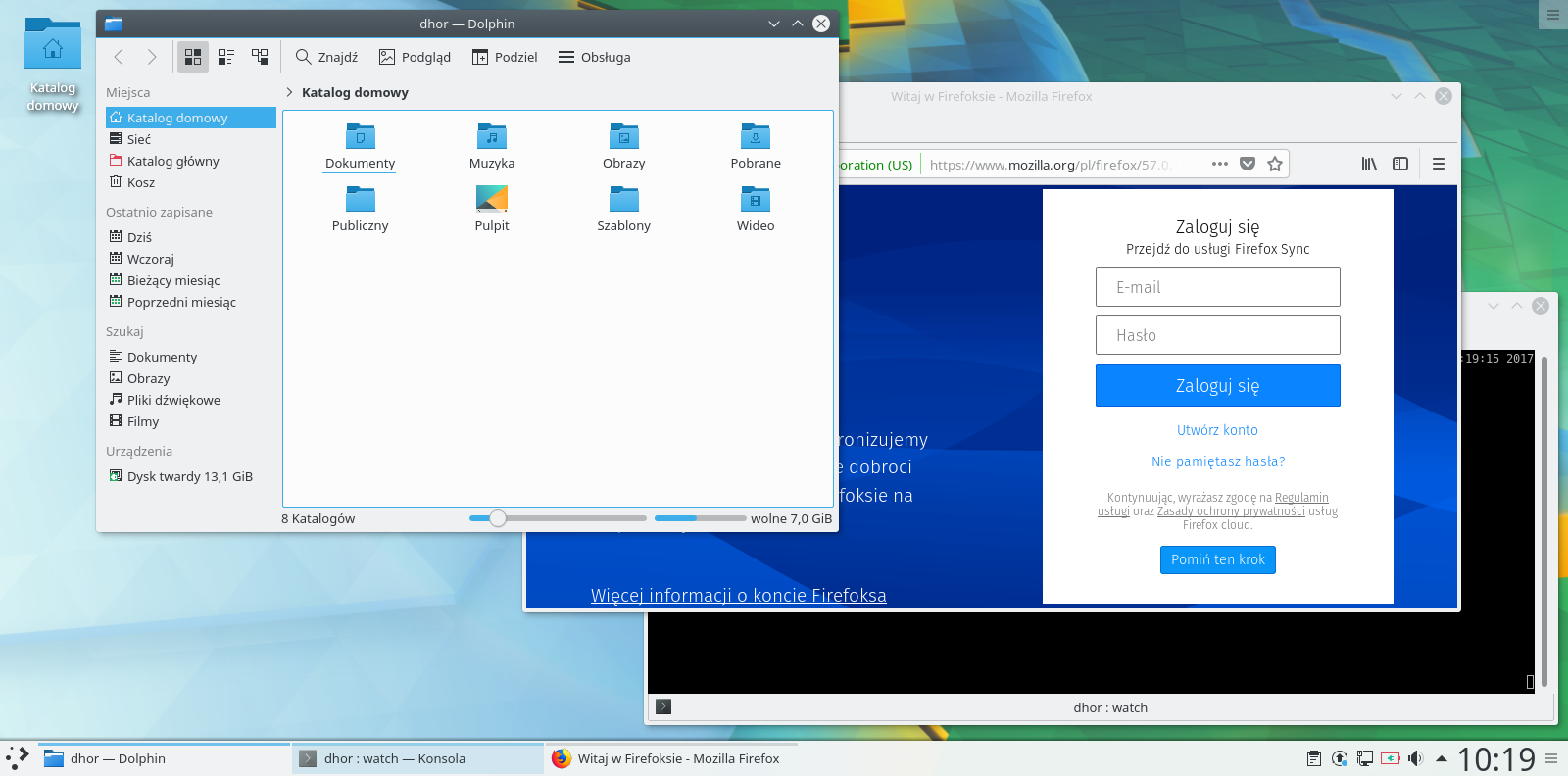
Task: Expand the breadcrumb arrow before Katalog domowy
Action: coord(289,92)
